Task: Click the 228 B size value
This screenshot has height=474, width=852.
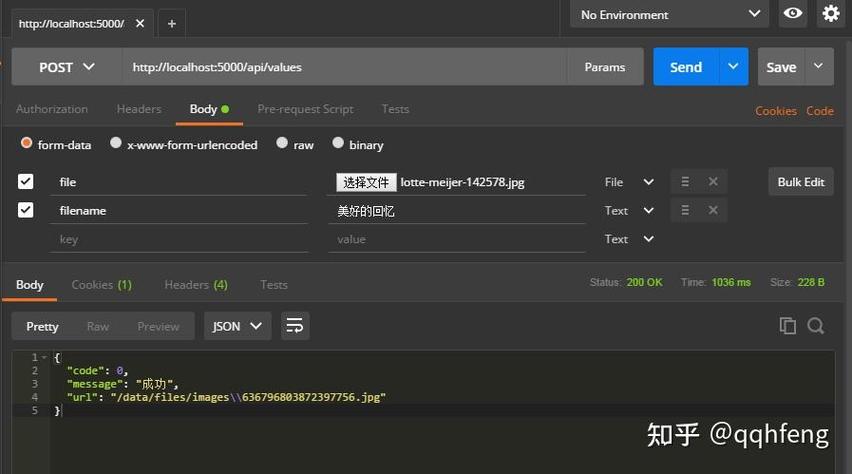Action: pyautogui.click(x=811, y=282)
